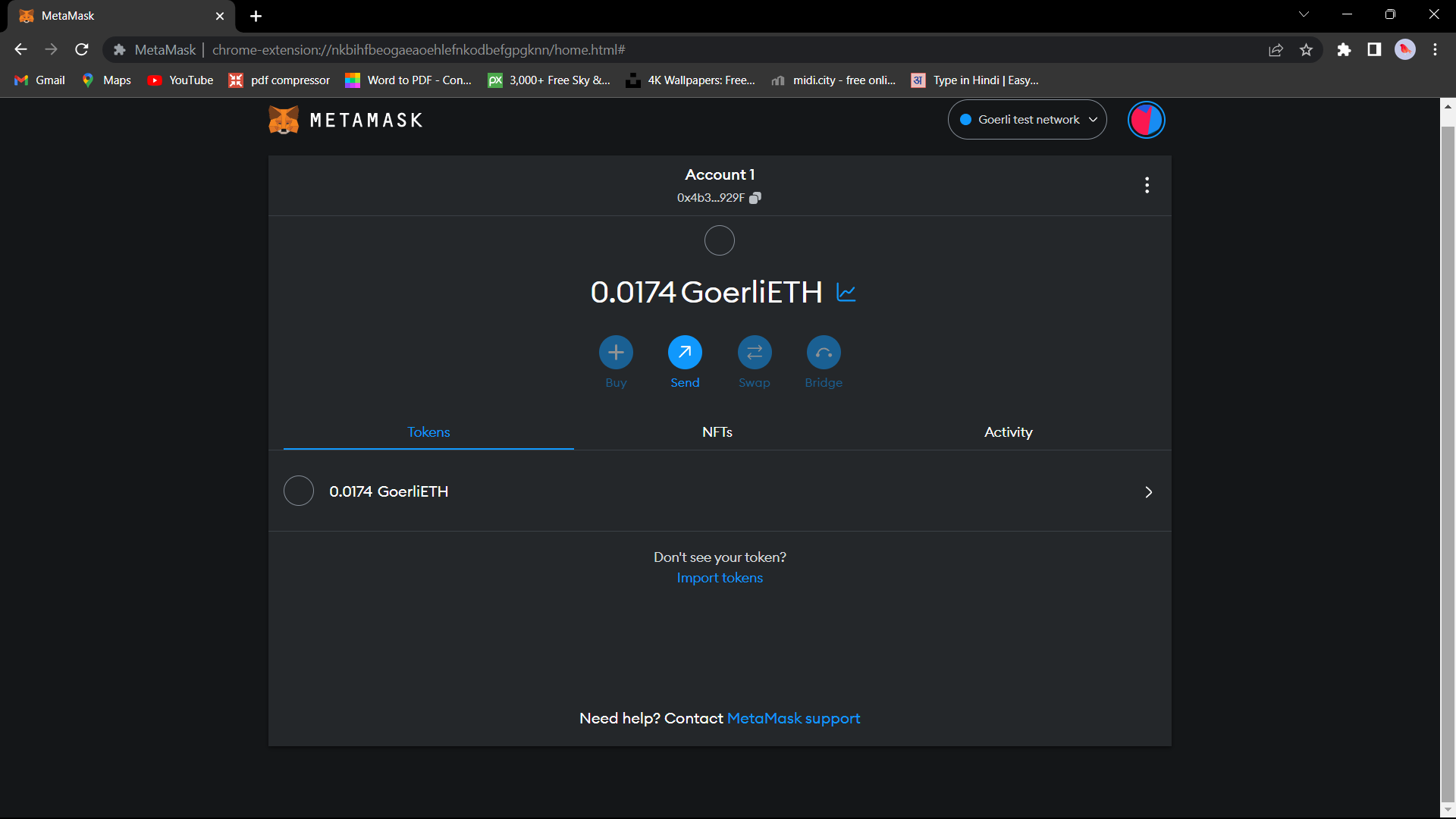1456x819 pixels.
Task: Open the browser profile menu
Action: point(1405,49)
